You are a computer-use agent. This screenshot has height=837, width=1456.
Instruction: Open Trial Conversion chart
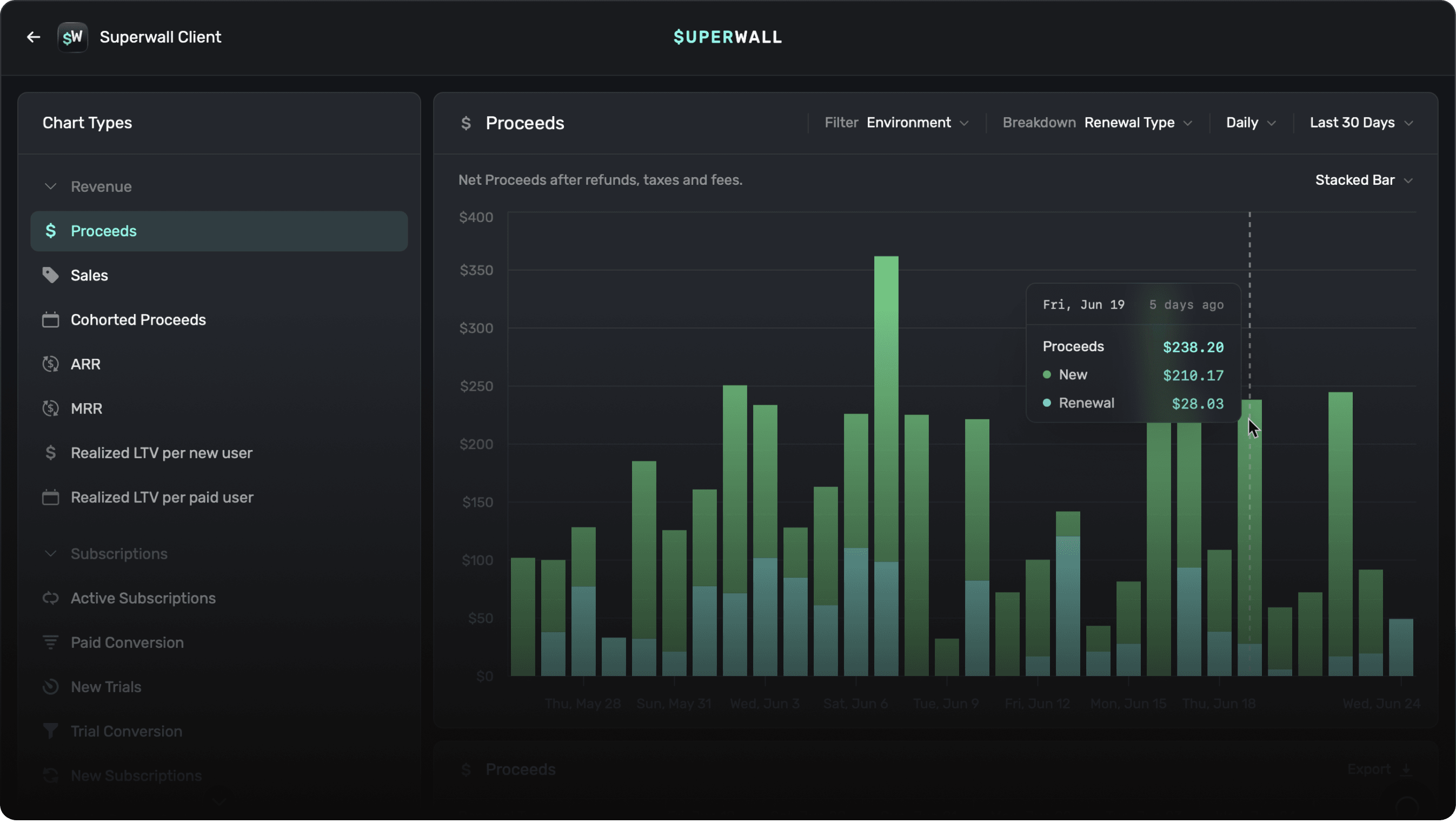tap(219, 731)
